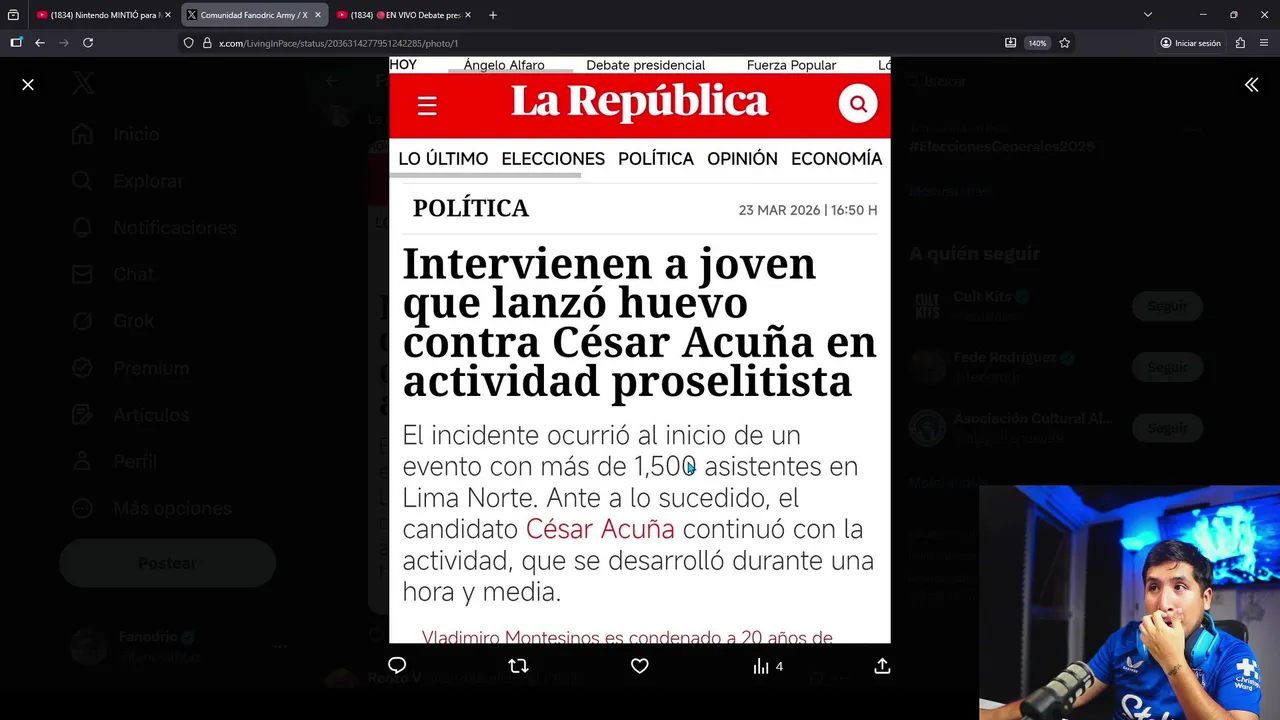Open the reader or install page icon

(1010, 43)
